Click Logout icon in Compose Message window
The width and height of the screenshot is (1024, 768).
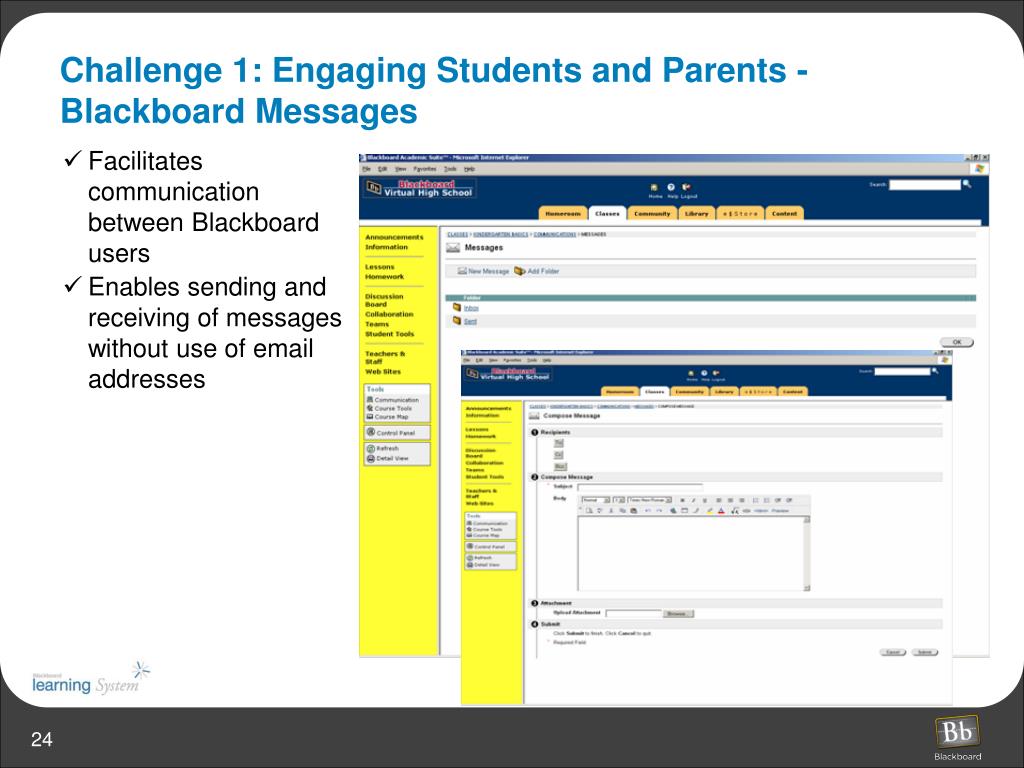coord(716,373)
